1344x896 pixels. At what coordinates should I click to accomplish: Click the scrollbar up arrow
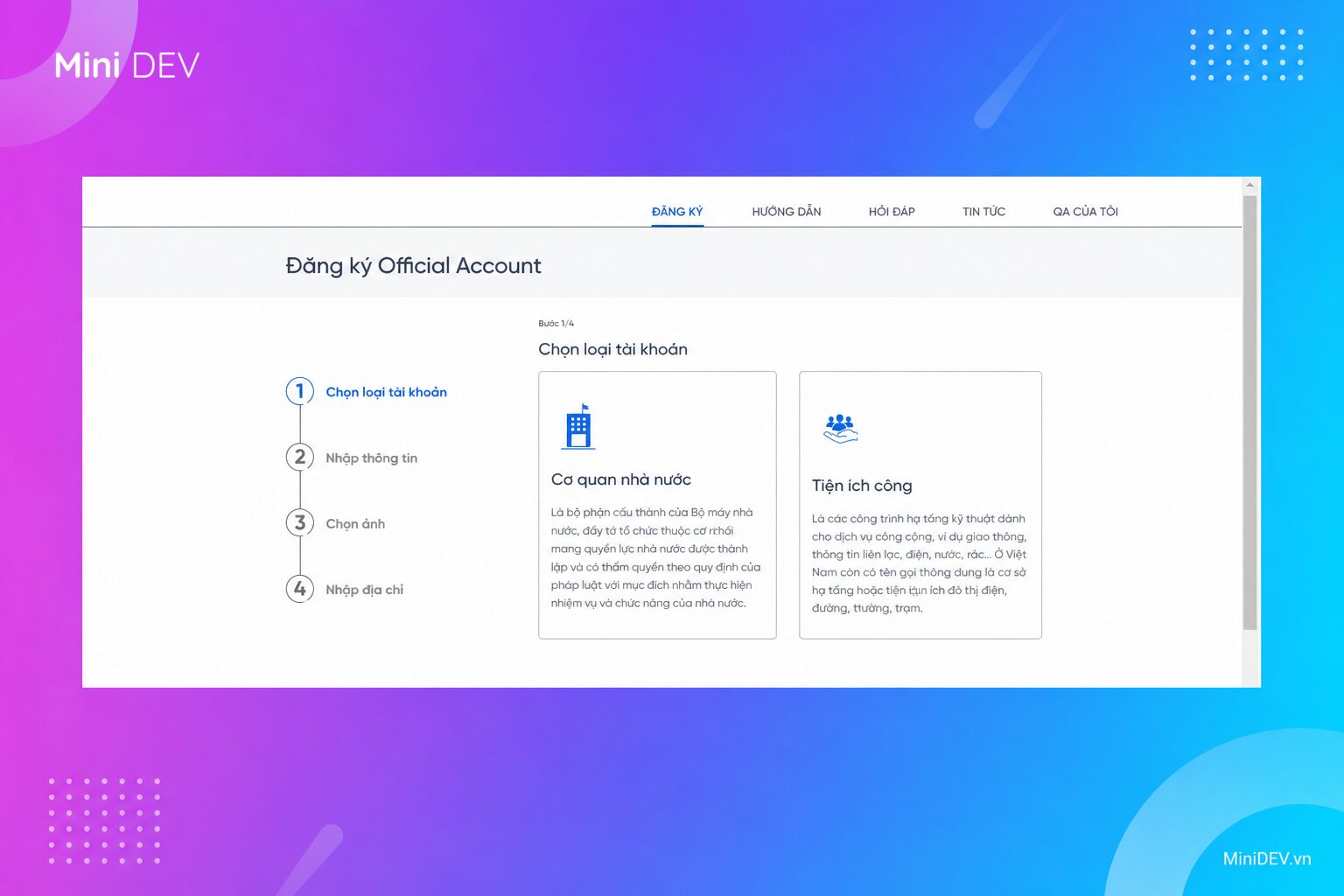pyautogui.click(x=1249, y=185)
